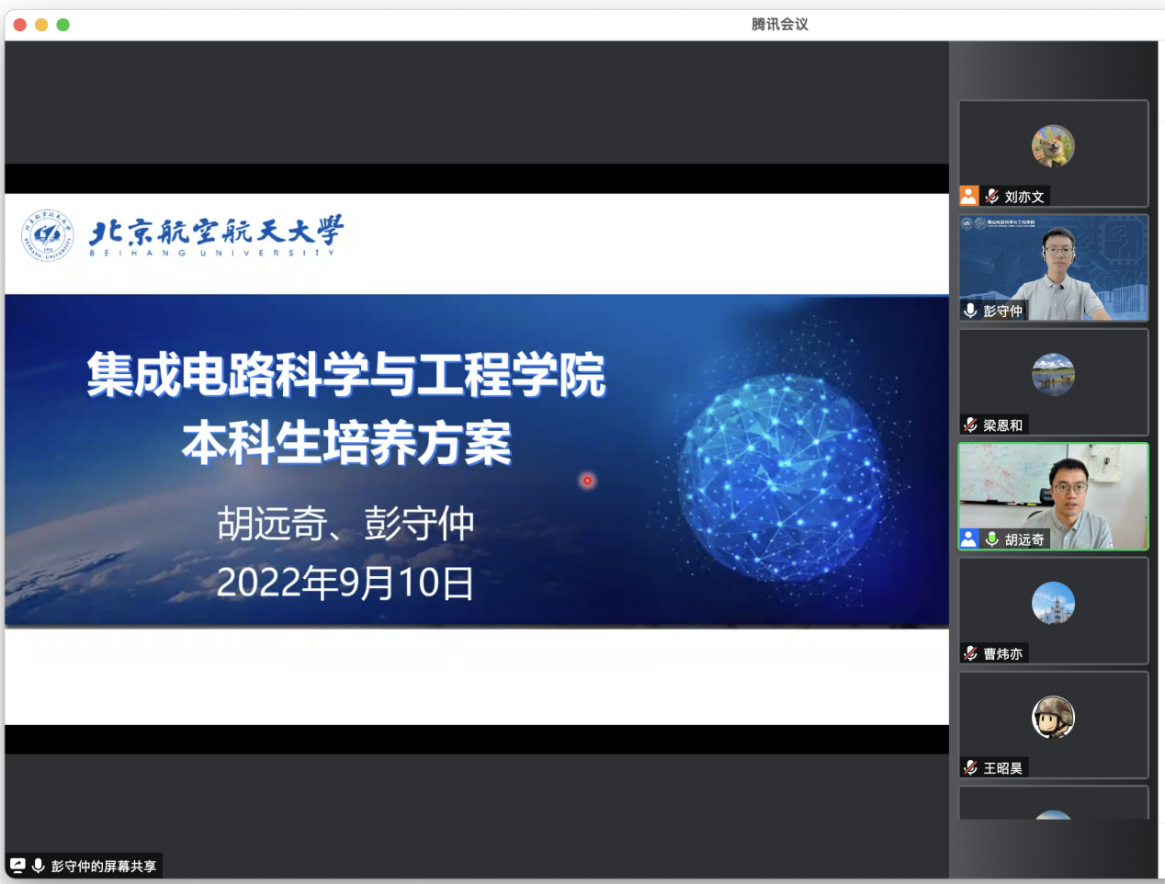The image size is (1165, 884).
Task: Select 刘亦文's Shiba dog avatar
Action: pos(1053,146)
